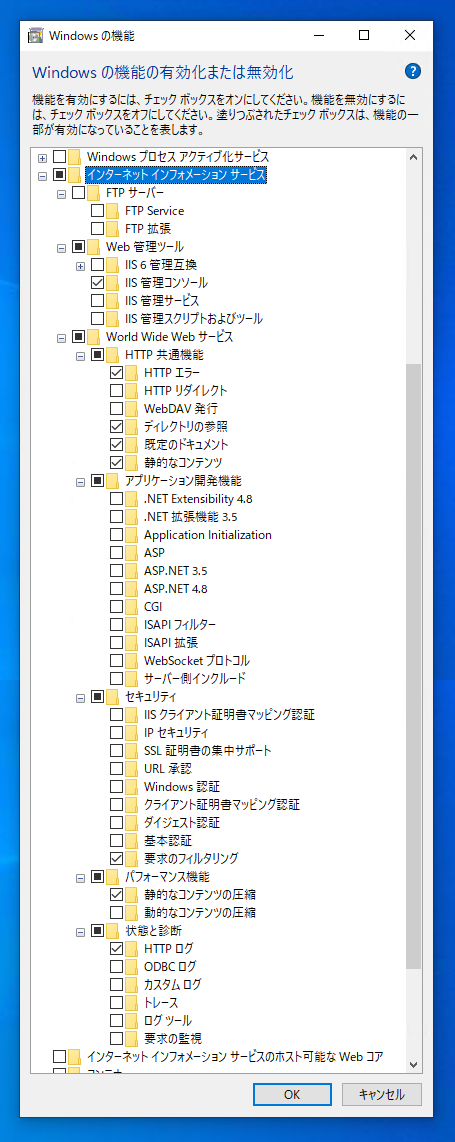Check IP セキュリティ checkbox
The width and height of the screenshot is (455, 1142).
[x=116, y=733]
